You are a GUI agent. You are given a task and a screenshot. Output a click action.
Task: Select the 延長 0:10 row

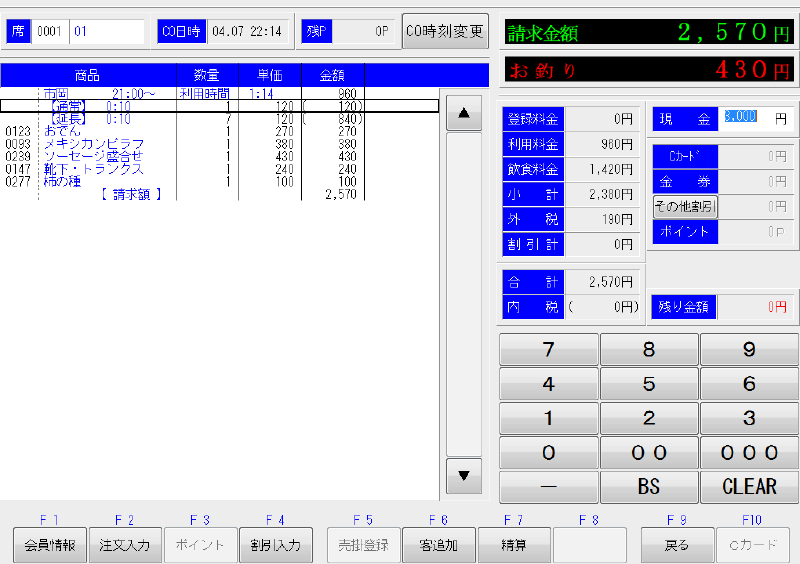pyautogui.click(x=219, y=119)
